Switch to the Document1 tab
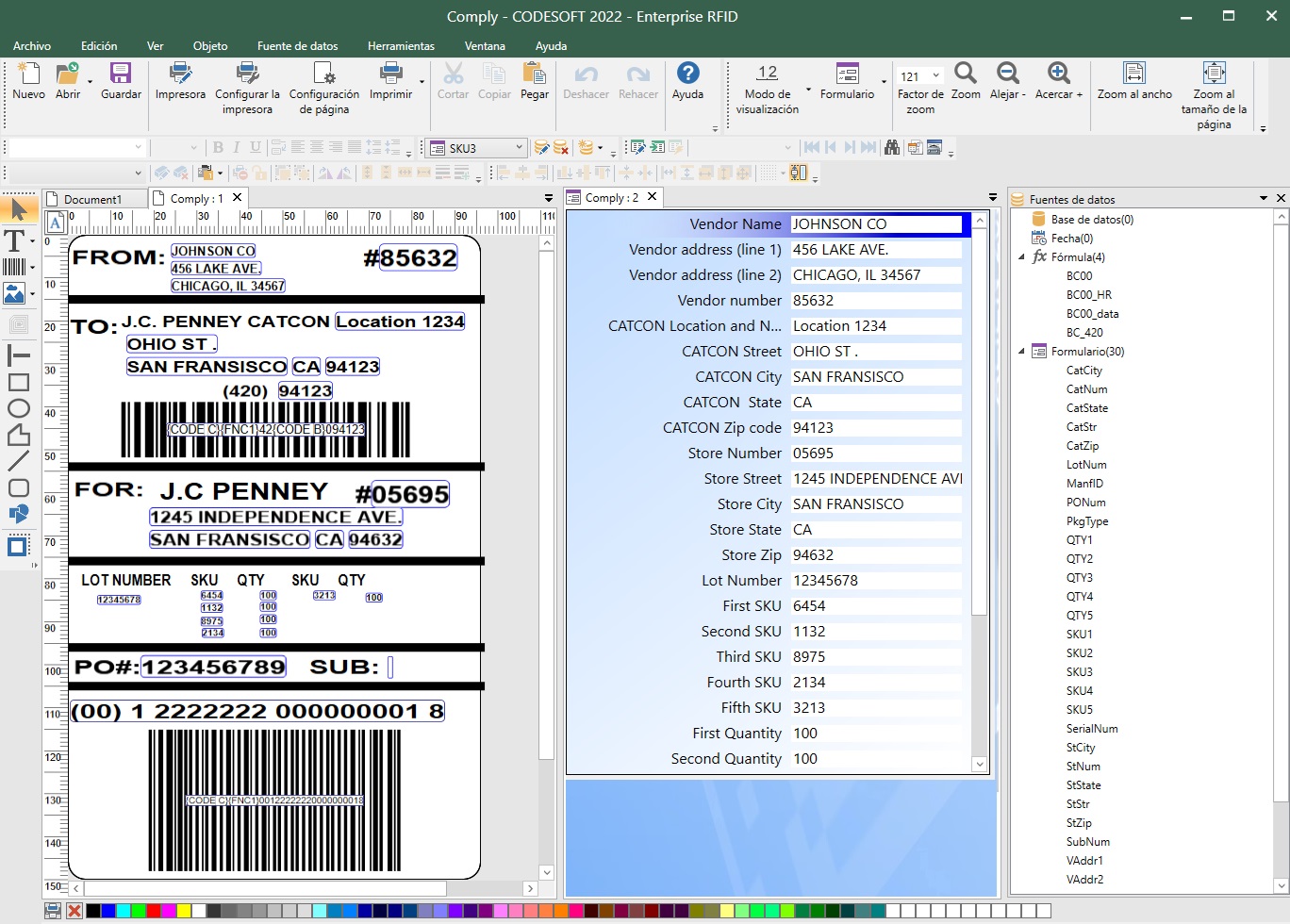The height and width of the screenshot is (924, 1290). coord(92,199)
